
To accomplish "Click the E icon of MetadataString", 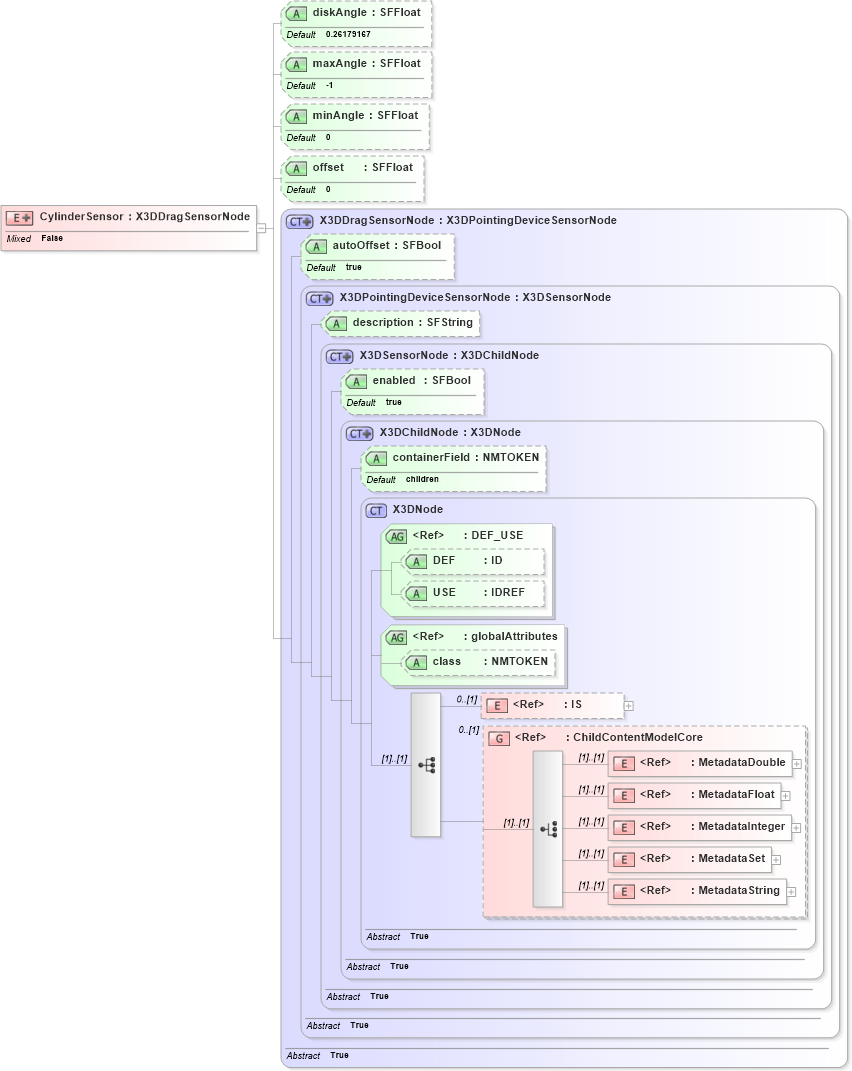I will (624, 892).
